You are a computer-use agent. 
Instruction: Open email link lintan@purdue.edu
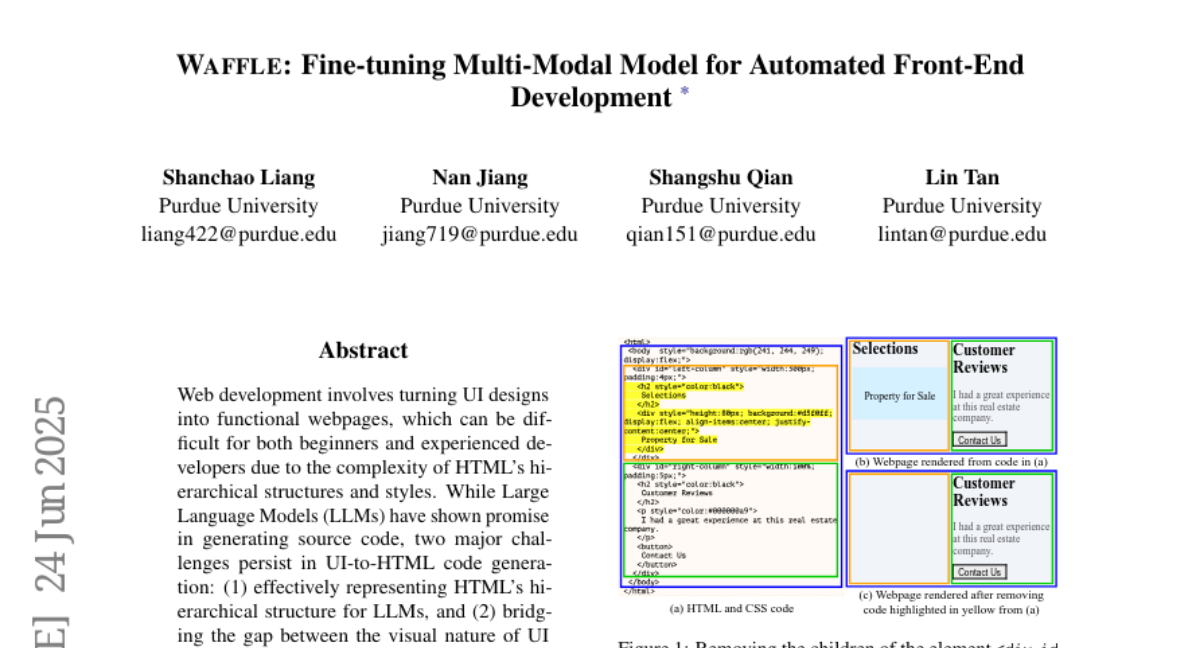tap(962, 235)
